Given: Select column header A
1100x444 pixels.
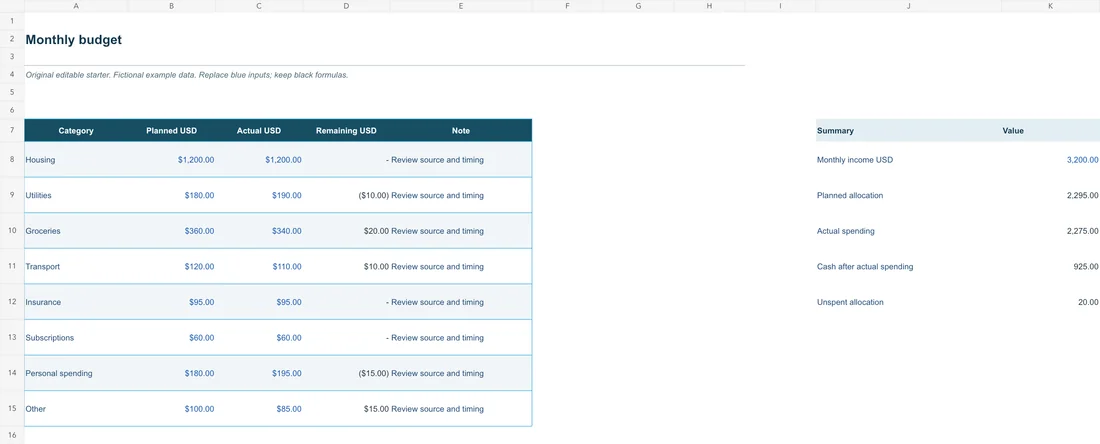Looking at the screenshot, I should click(76, 6).
